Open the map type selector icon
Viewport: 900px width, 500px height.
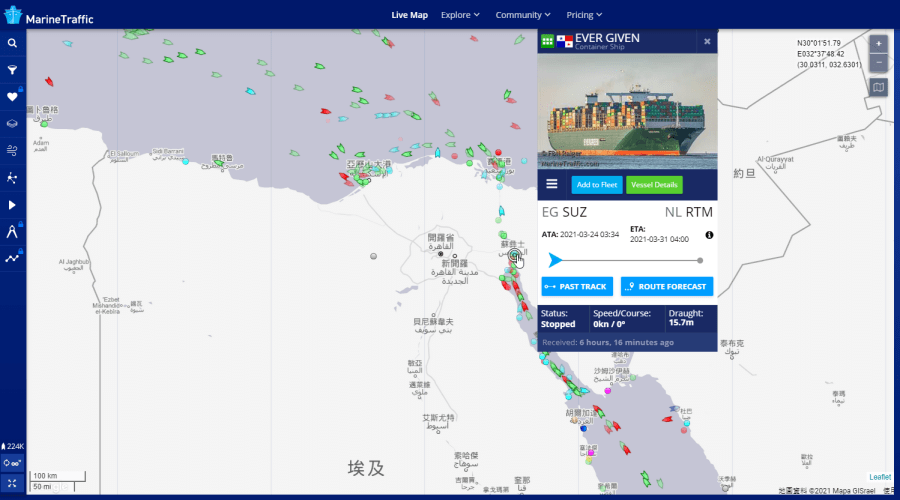tap(878, 87)
